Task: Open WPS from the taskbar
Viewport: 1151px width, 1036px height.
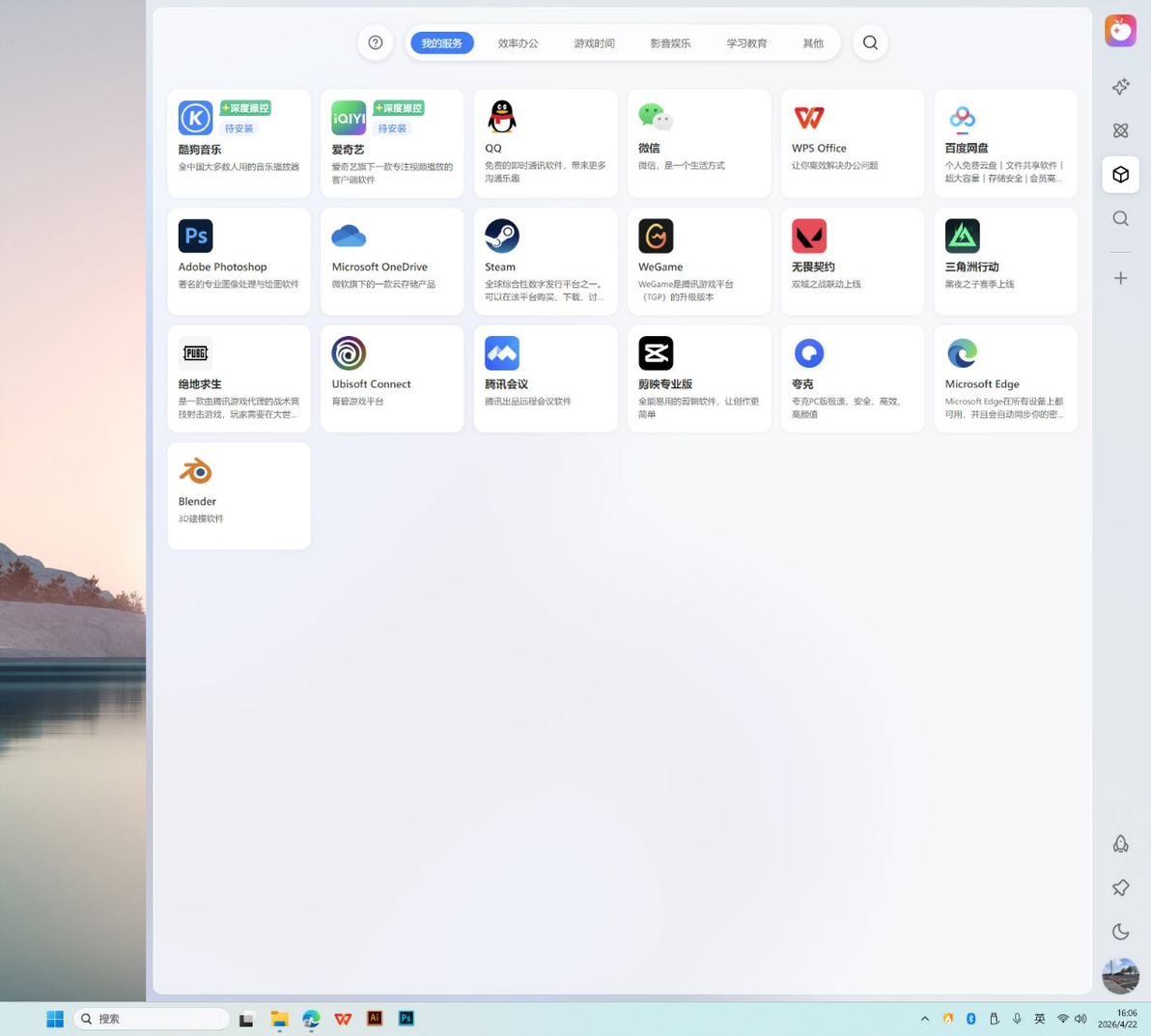Action: [343, 1019]
